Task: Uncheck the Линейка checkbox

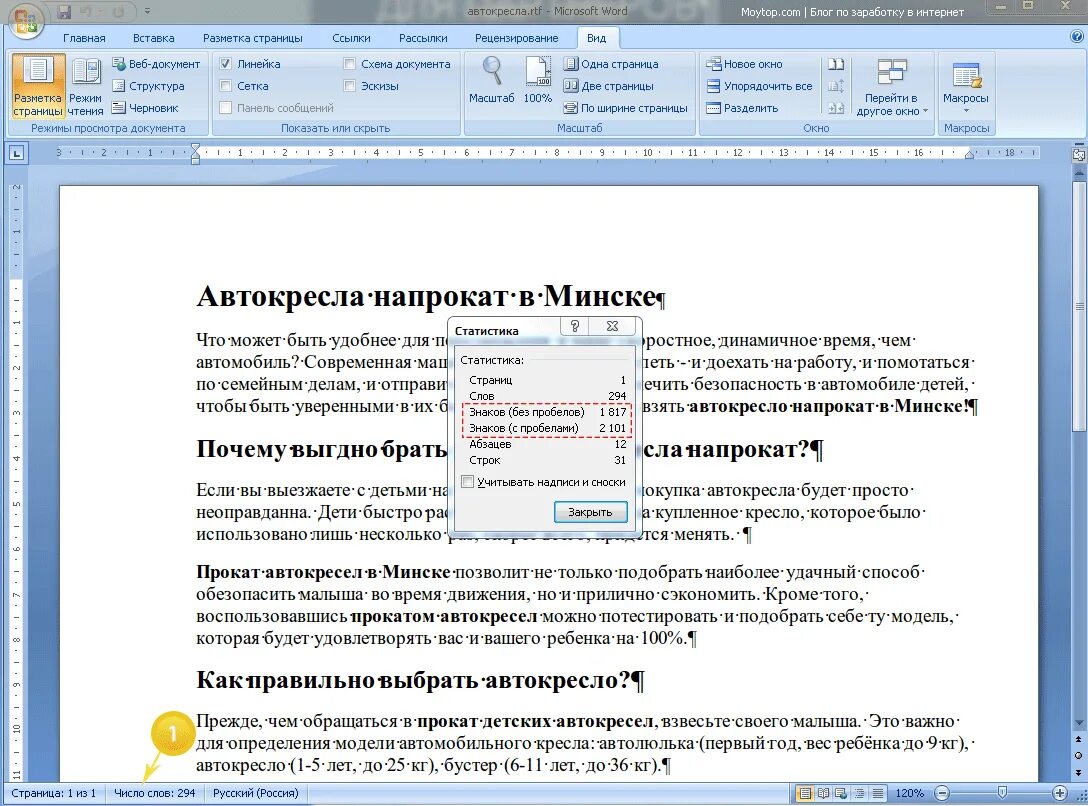Action: pyautogui.click(x=226, y=64)
